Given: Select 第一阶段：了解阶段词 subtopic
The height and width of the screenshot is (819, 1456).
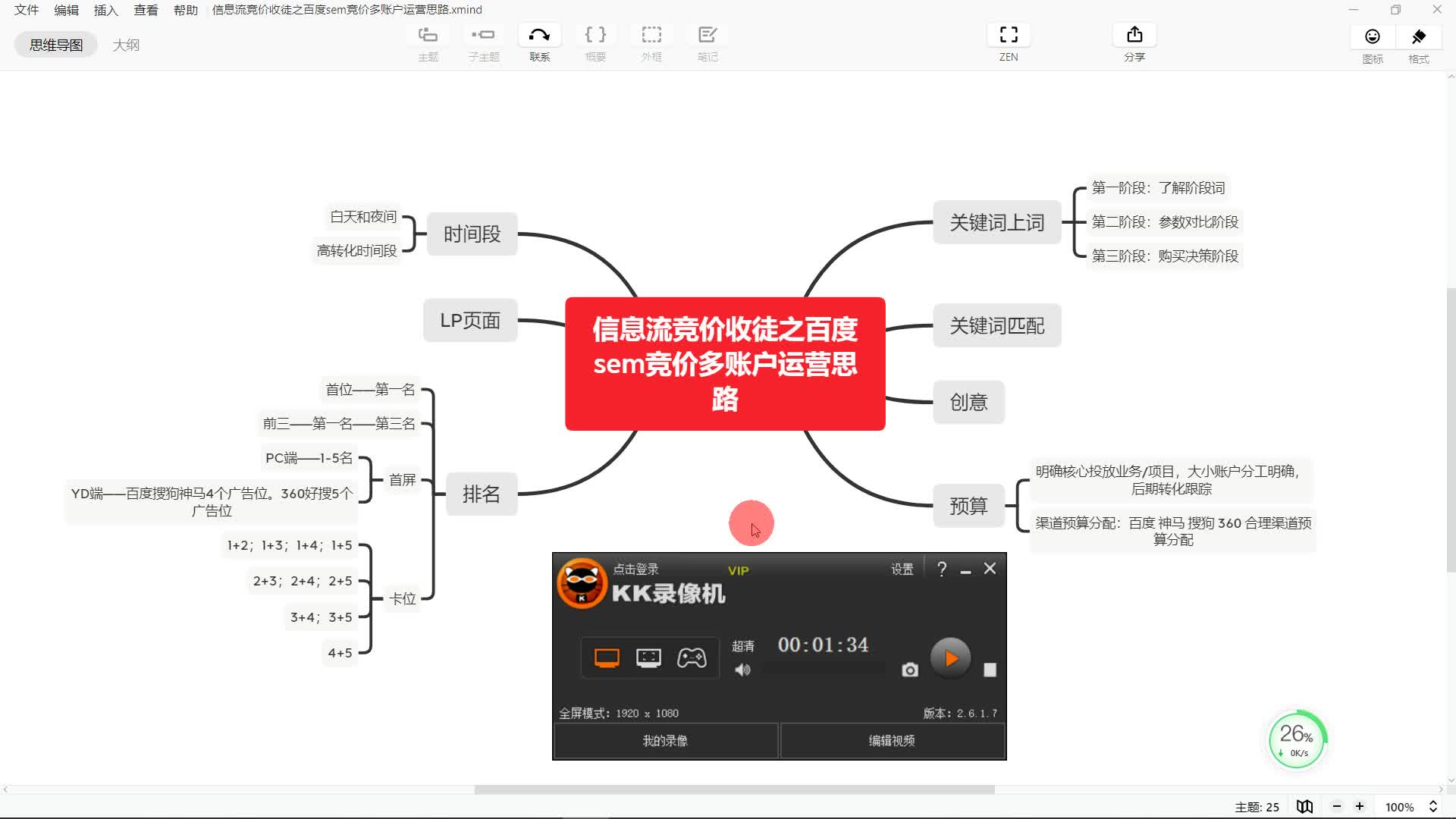Looking at the screenshot, I should click(1158, 188).
